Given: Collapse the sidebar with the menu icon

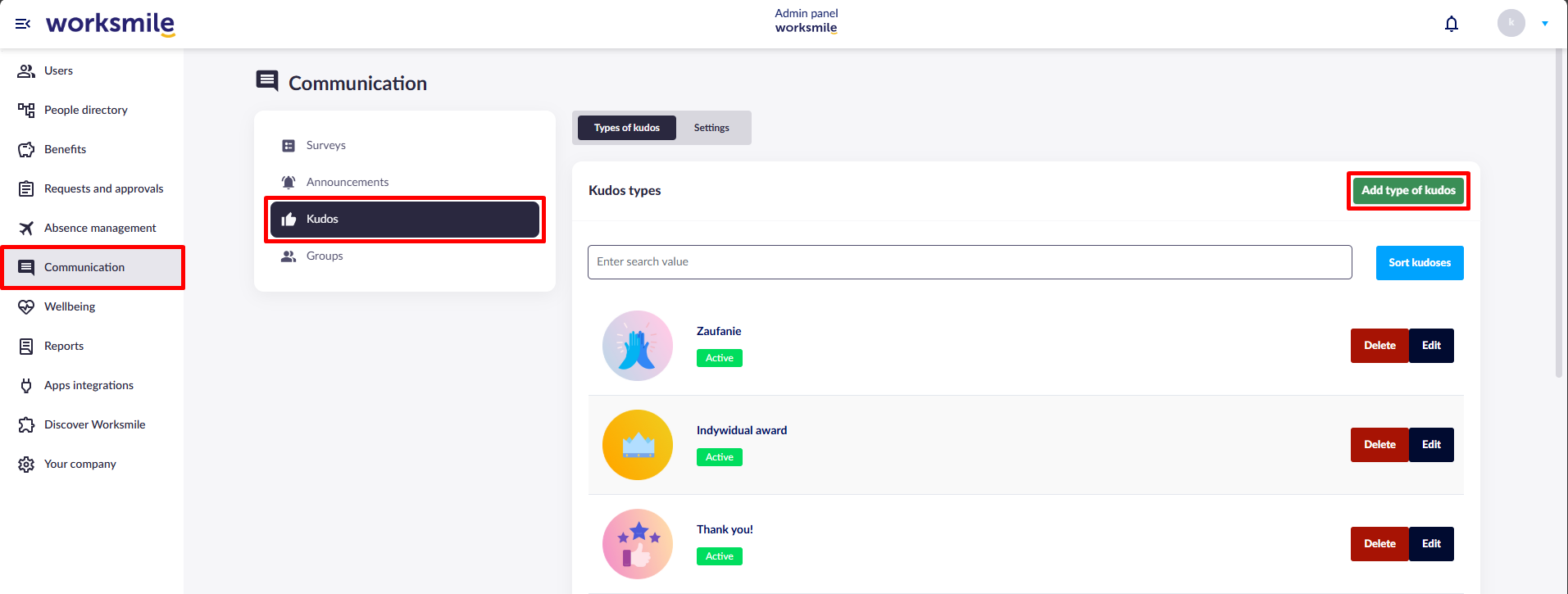Looking at the screenshot, I should pos(23,24).
